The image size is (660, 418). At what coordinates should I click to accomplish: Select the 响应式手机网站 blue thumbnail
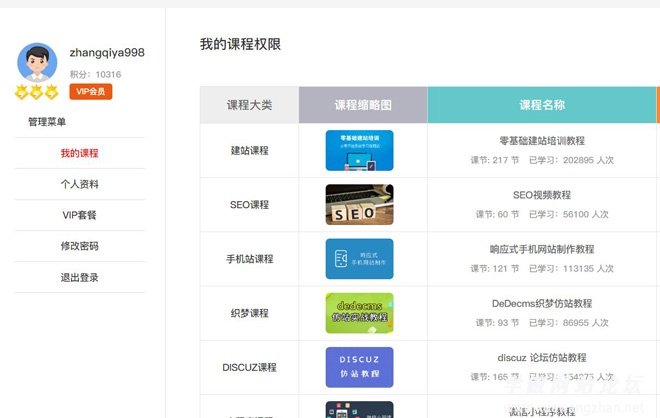click(x=359, y=258)
